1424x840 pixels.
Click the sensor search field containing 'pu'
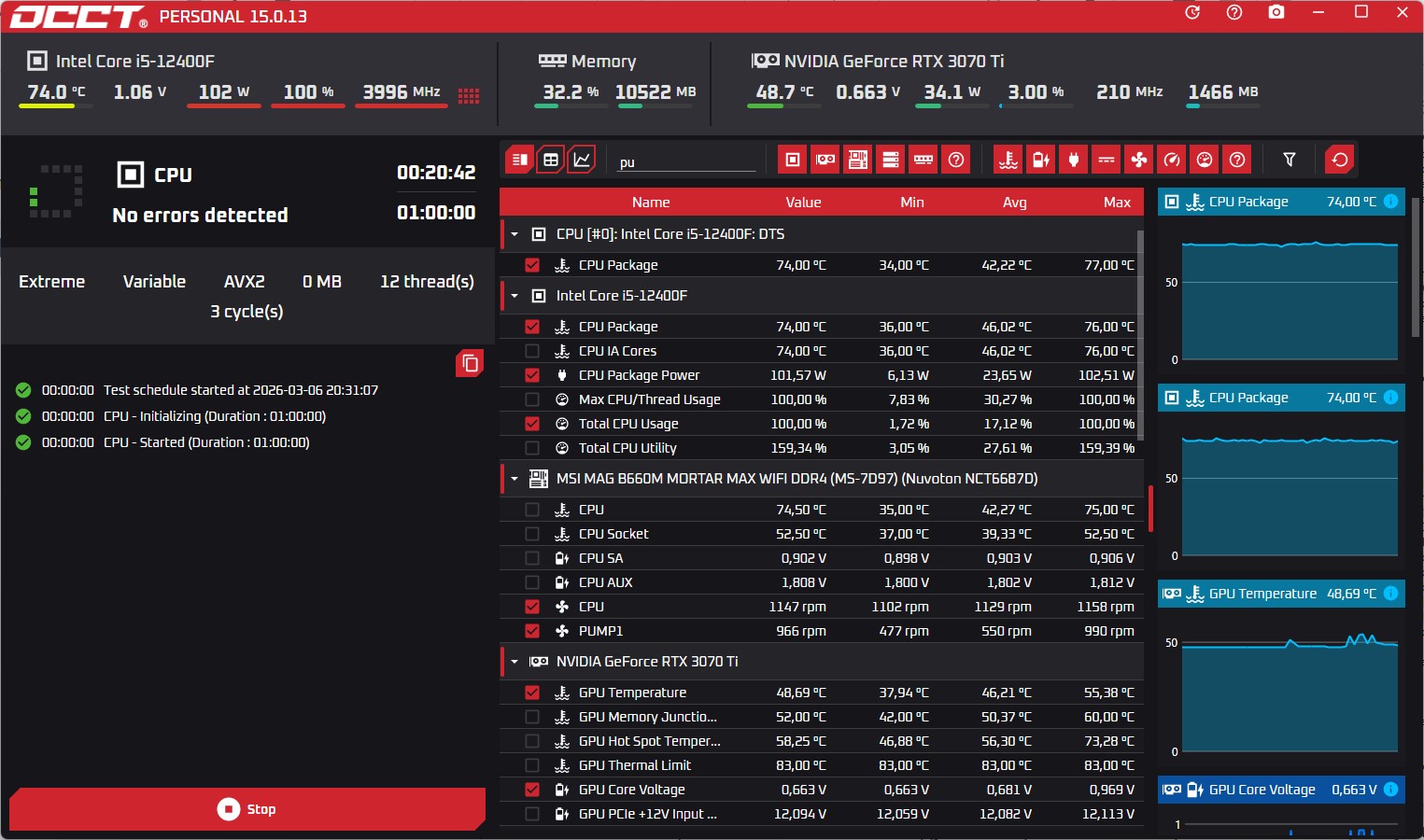[686, 162]
